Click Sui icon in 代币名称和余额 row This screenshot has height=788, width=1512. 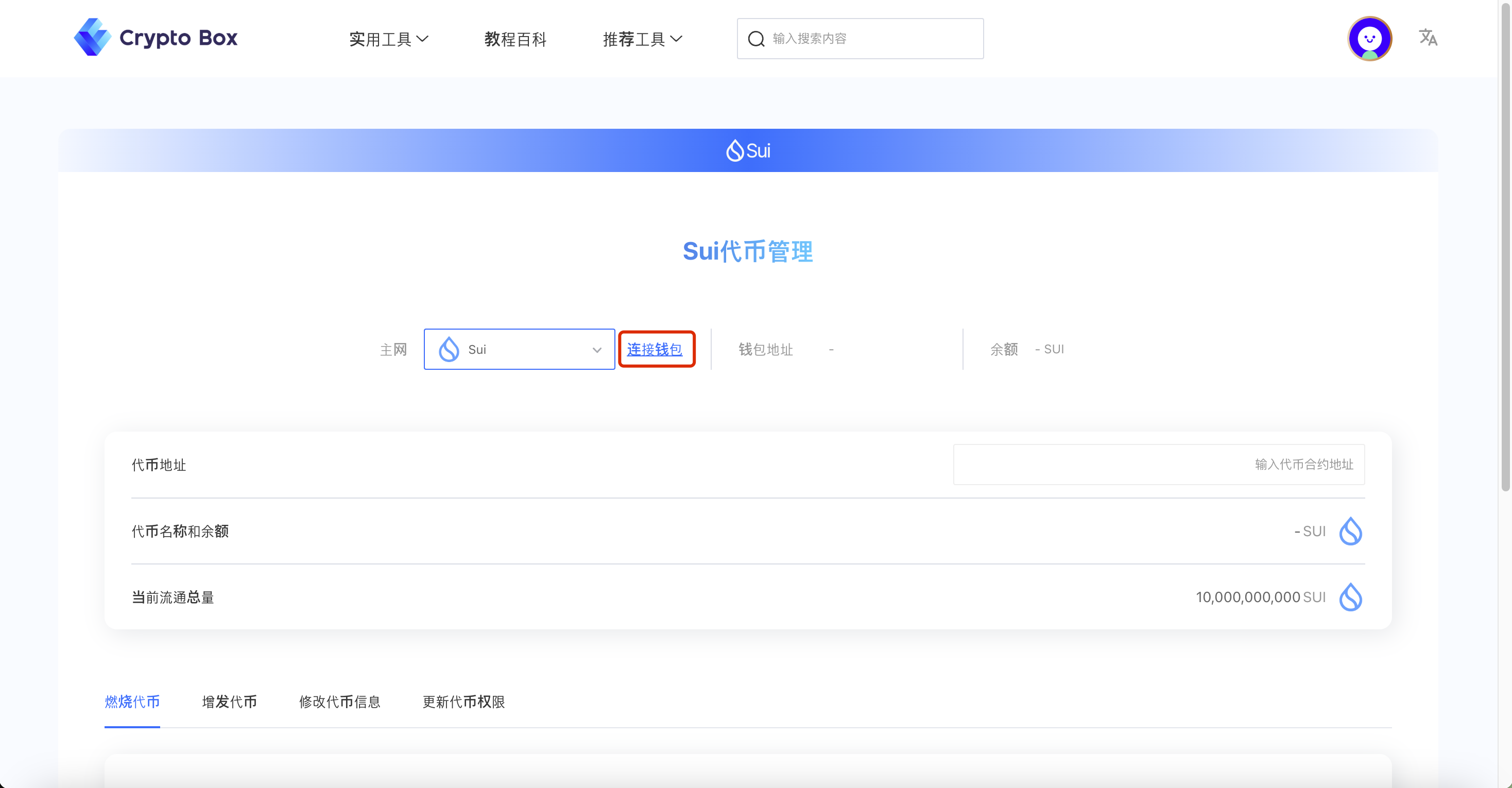pos(1350,531)
